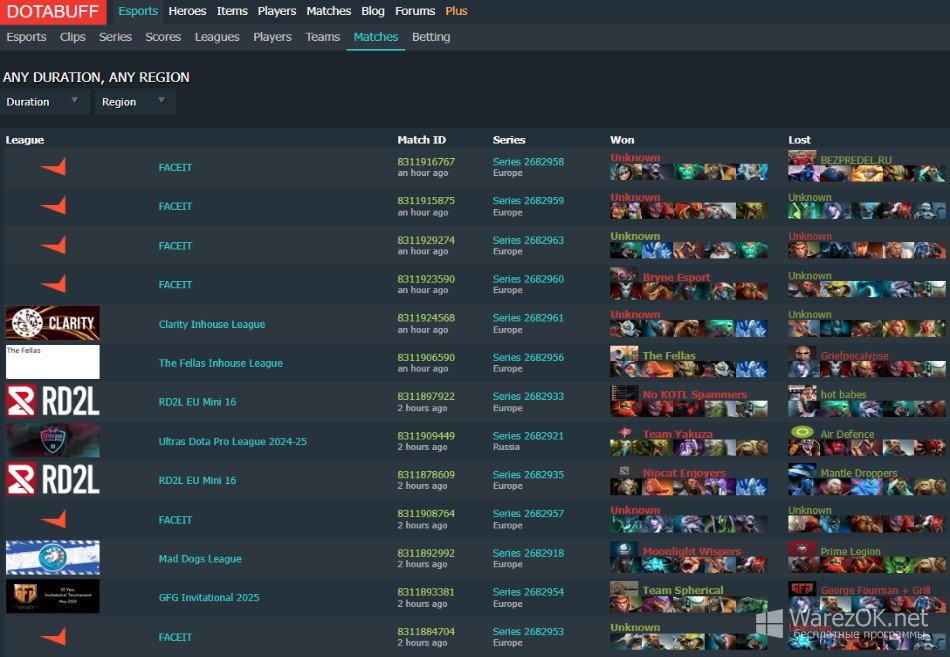Open the Matches menu in top navigation

tap(329, 11)
